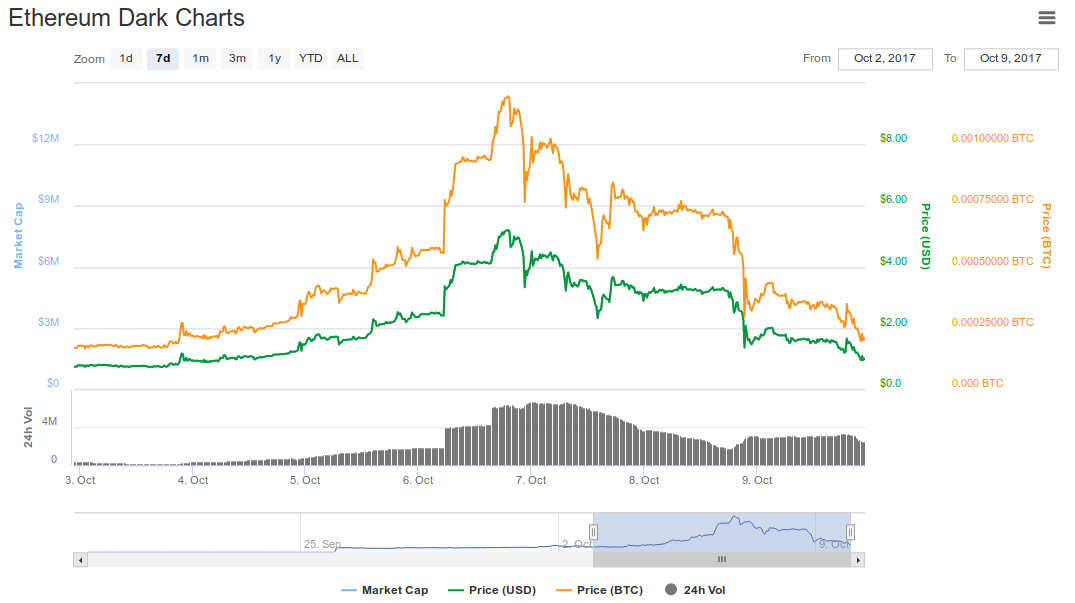Switch zoom to 1m
The height and width of the screenshot is (603, 1075).
click(x=200, y=58)
